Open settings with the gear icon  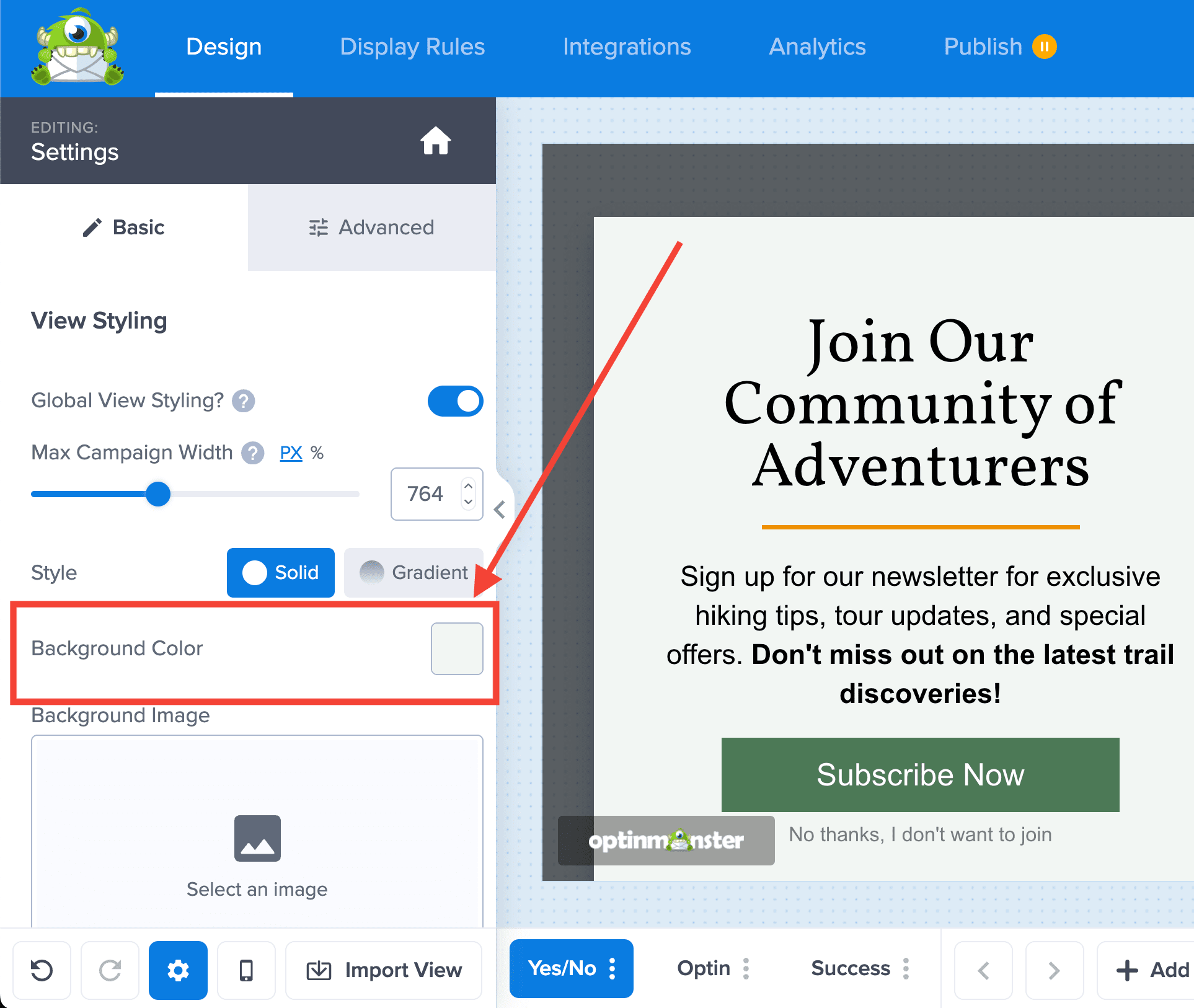coord(178,970)
